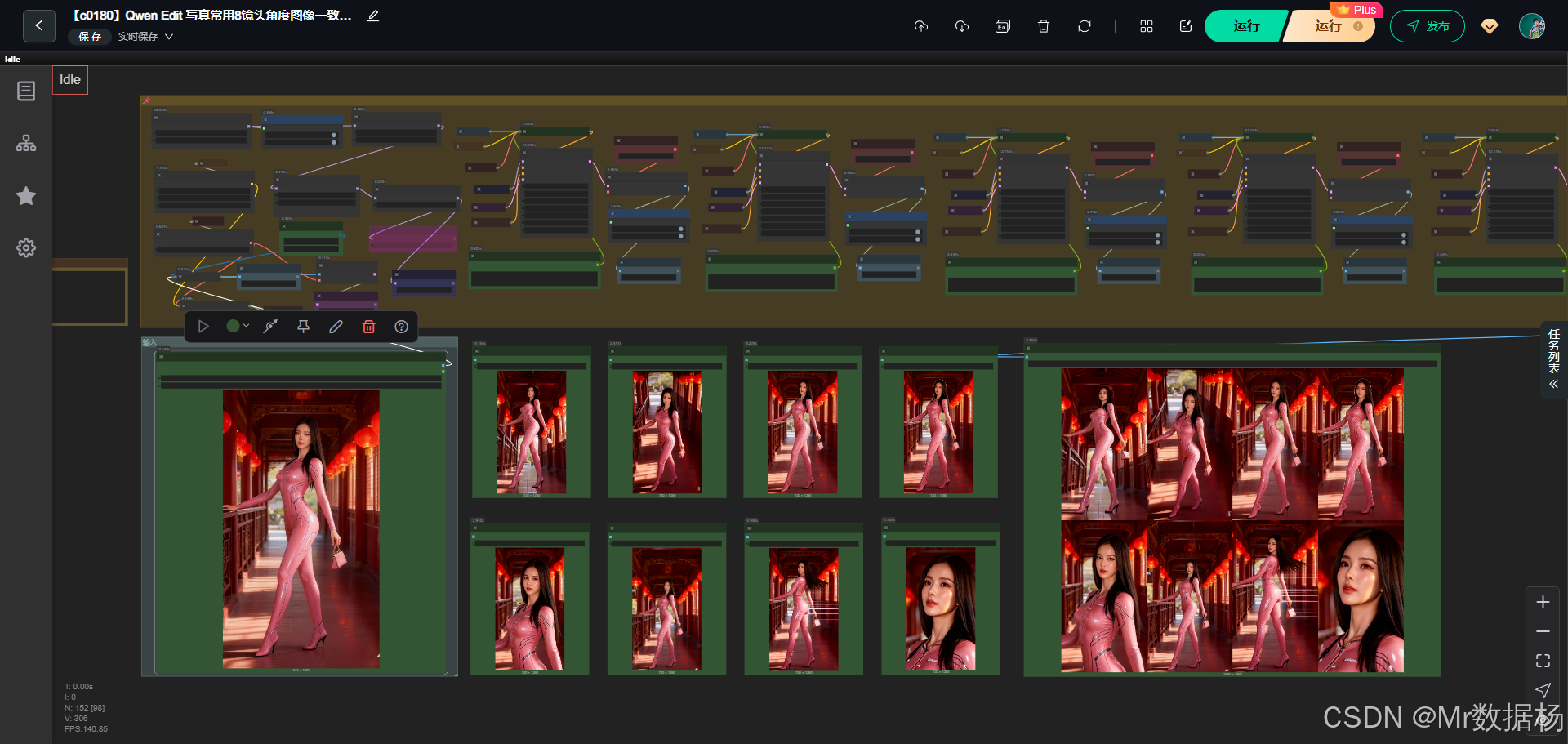Image resolution: width=1568 pixels, height=744 pixels.
Task: Click the Plus 运行 run button
Action: (1330, 26)
